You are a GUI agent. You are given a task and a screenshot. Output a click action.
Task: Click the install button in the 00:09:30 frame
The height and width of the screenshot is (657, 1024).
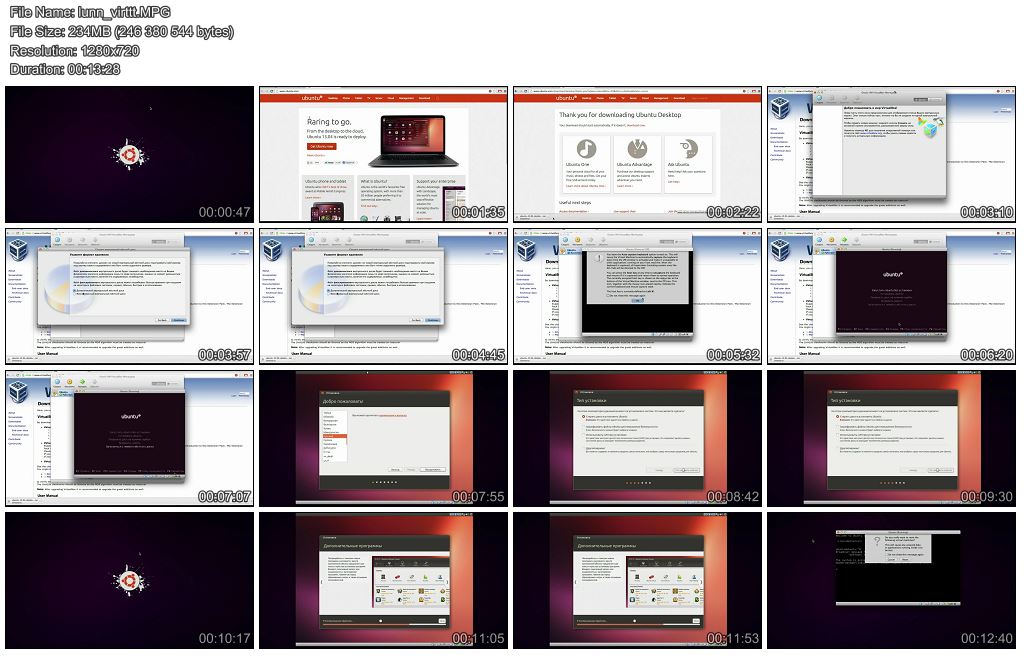(x=941, y=468)
